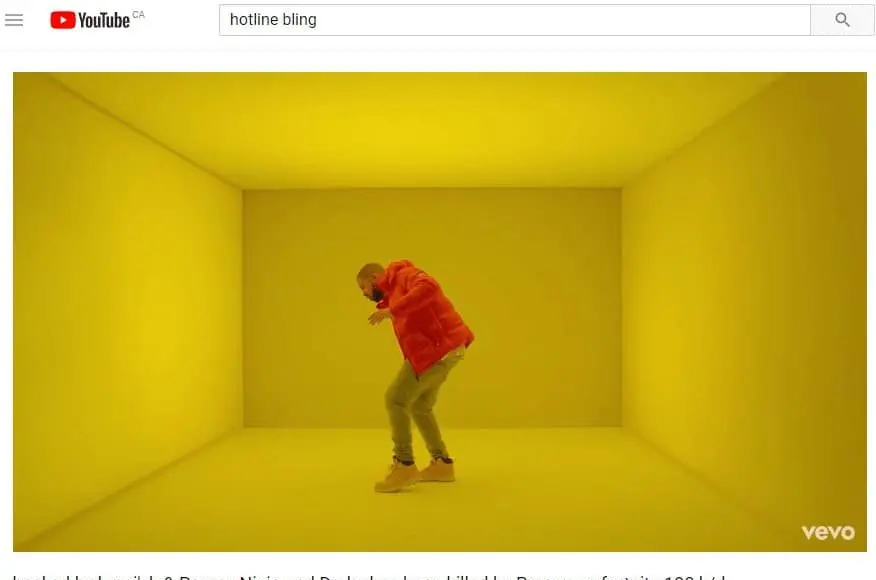Click the dancer's olive pants in the video
Image resolution: width=876 pixels, height=580 pixels.
pos(416,408)
